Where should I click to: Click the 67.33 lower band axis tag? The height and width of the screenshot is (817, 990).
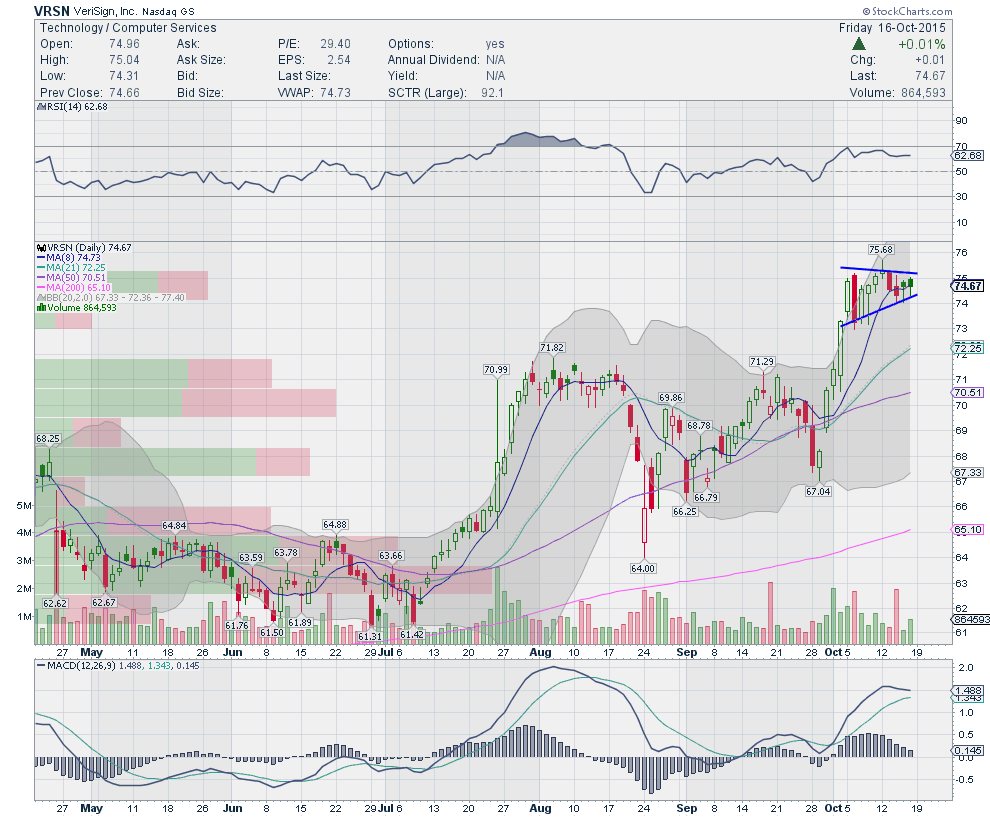click(968, 472)
